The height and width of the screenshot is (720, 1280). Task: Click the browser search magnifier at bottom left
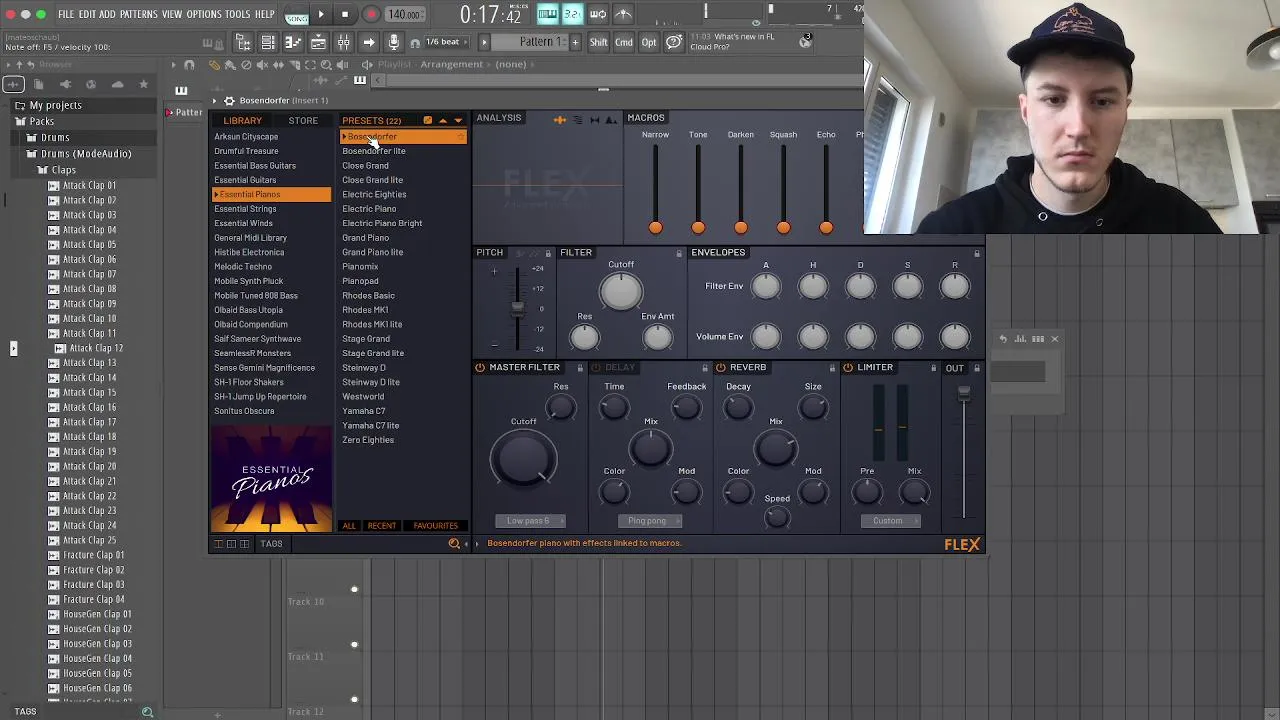tap(147, 712)
